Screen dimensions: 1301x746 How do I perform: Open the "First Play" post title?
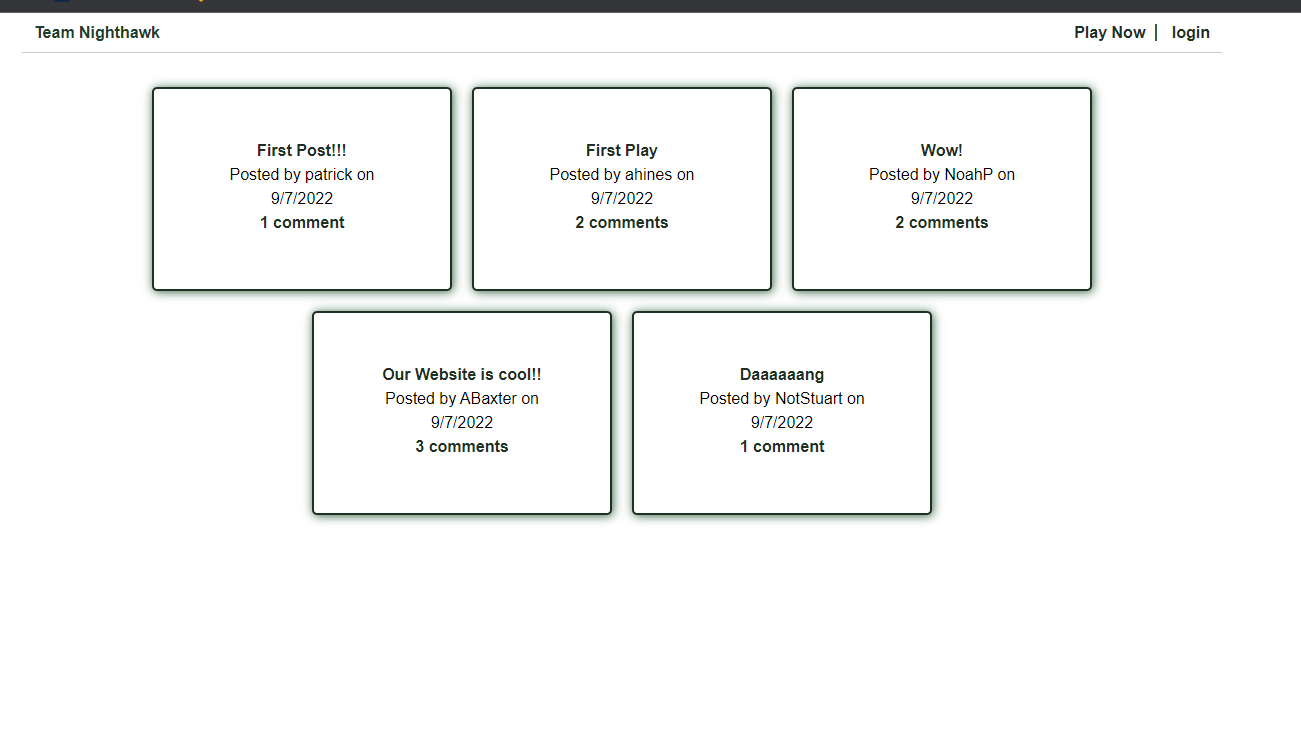621,150
